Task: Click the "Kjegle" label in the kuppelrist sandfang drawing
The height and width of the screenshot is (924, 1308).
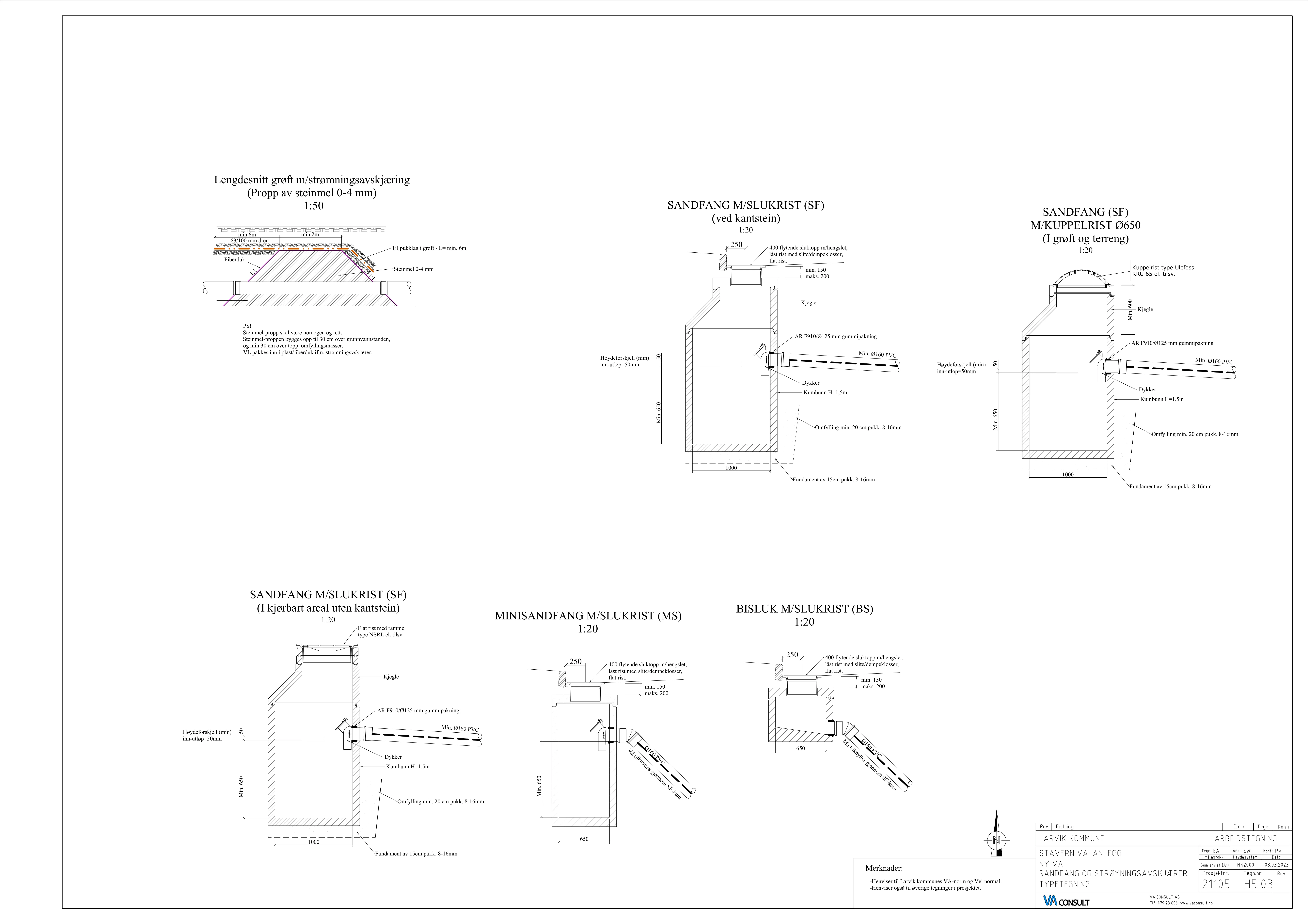Action: coord(1145,309)
